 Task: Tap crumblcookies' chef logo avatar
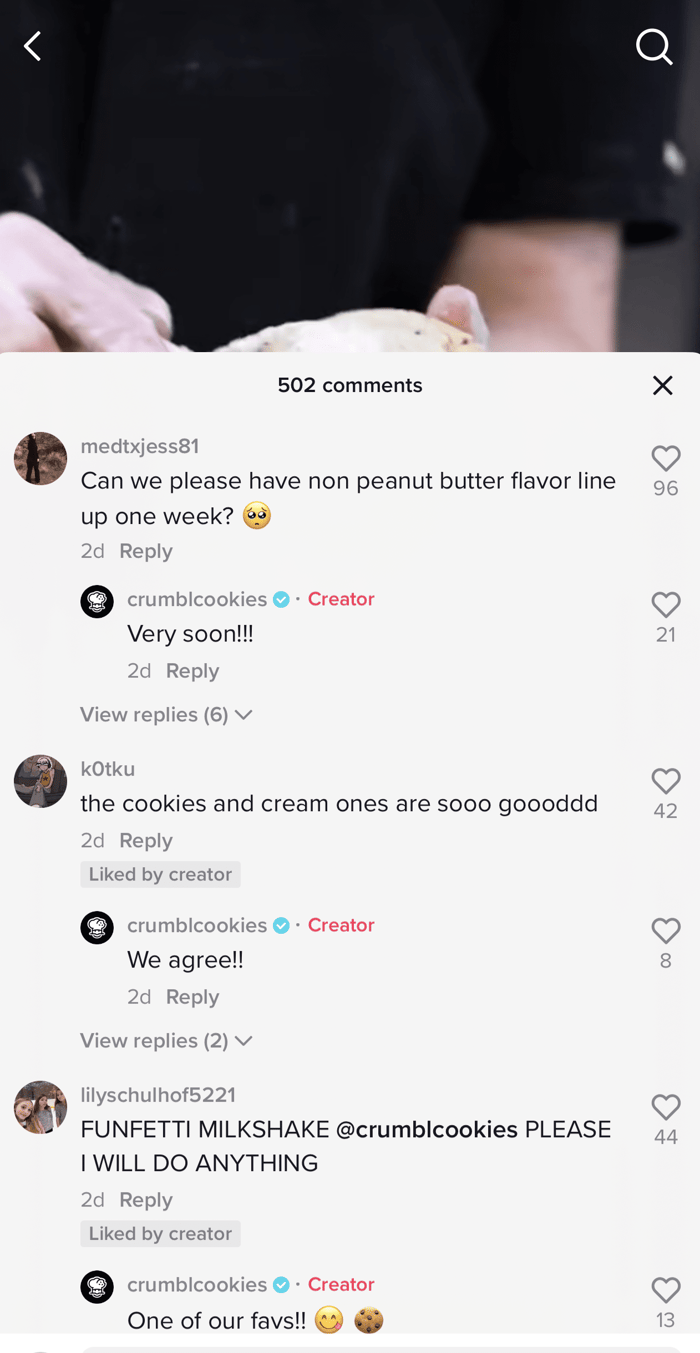(97, 601)
